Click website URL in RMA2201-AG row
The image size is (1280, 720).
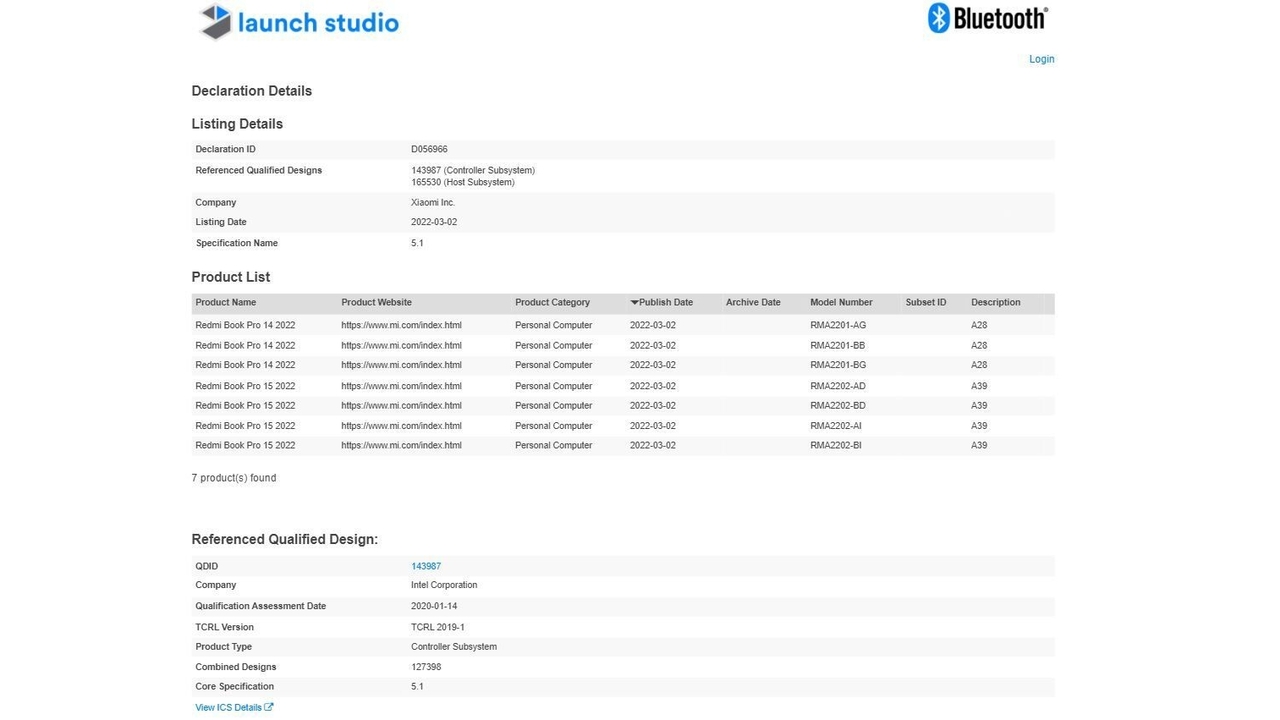[401, 325]
